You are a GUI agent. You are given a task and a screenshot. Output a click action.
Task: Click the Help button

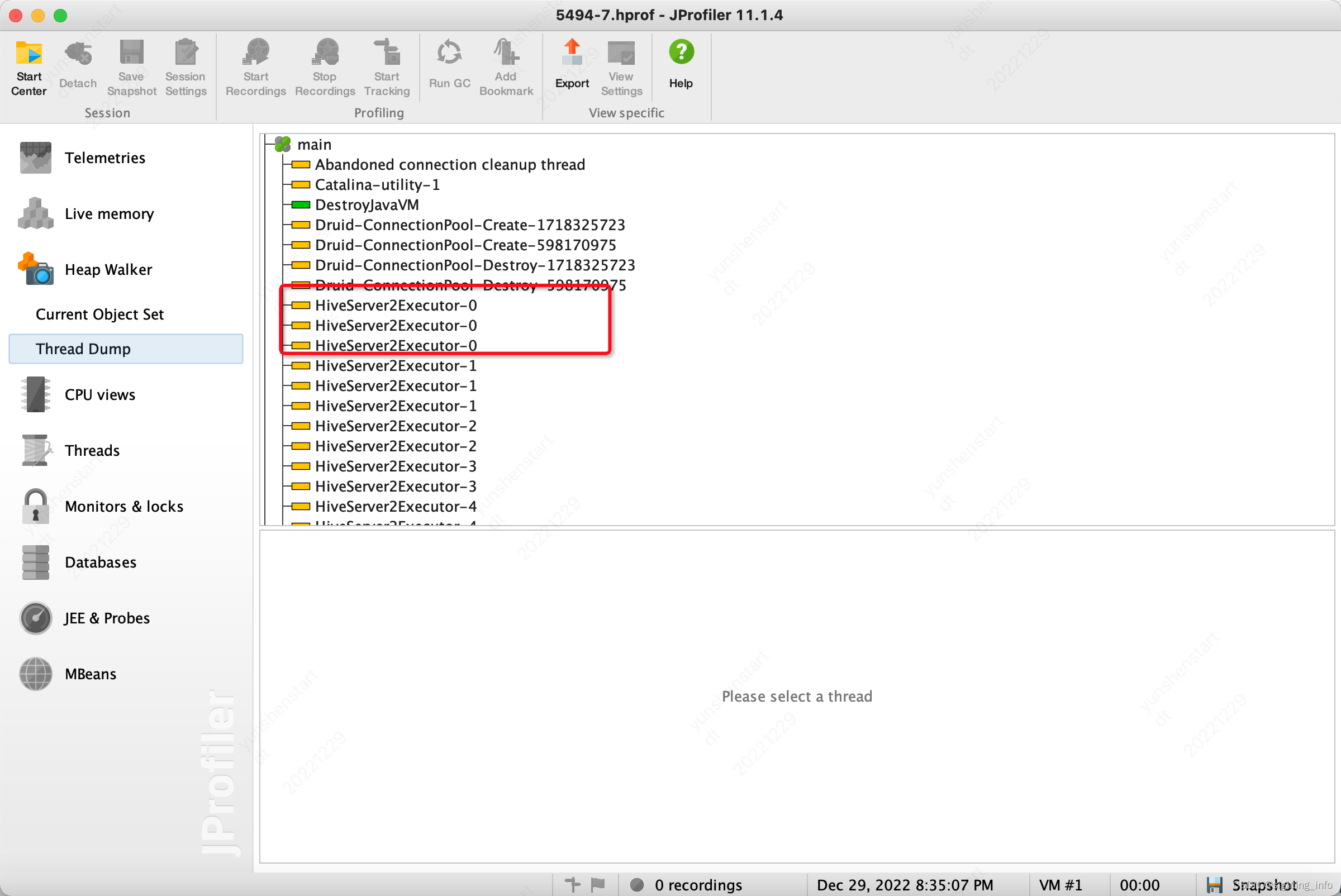[x=680, y=63]
